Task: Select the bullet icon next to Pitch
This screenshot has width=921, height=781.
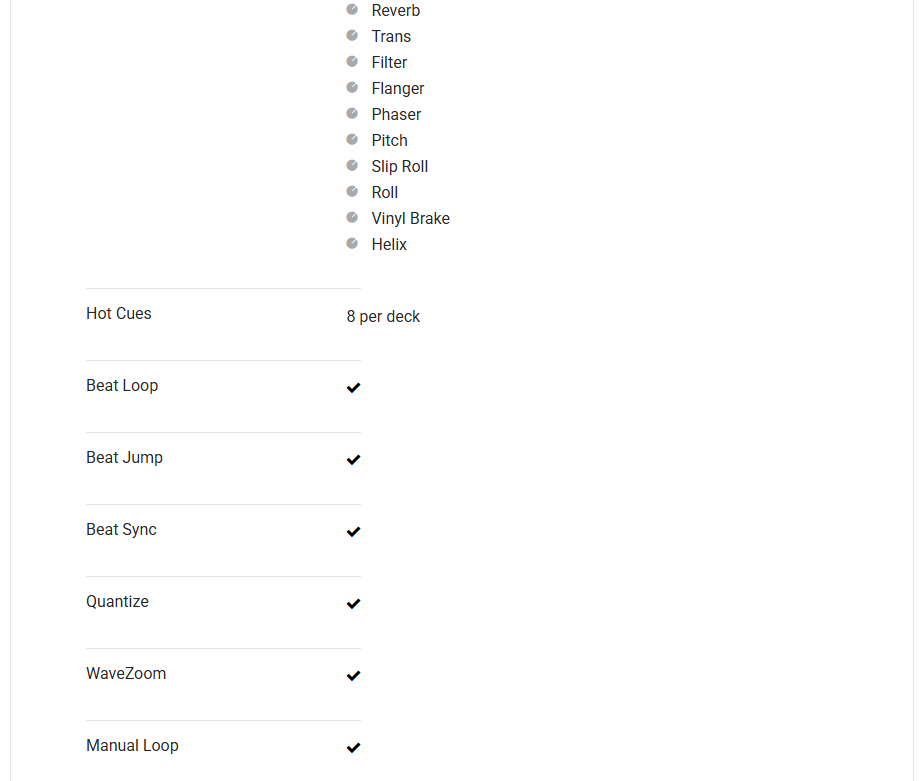Action: pyautogui.click(x=352, y=139)
